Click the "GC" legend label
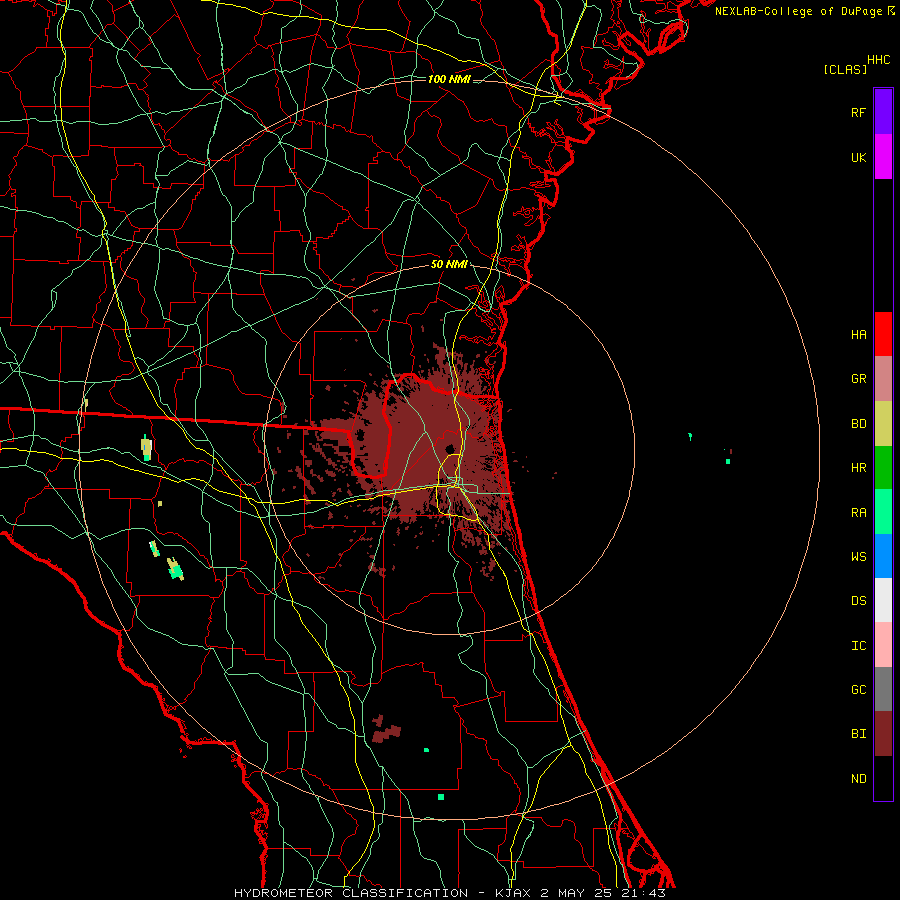 pos(858,690)
